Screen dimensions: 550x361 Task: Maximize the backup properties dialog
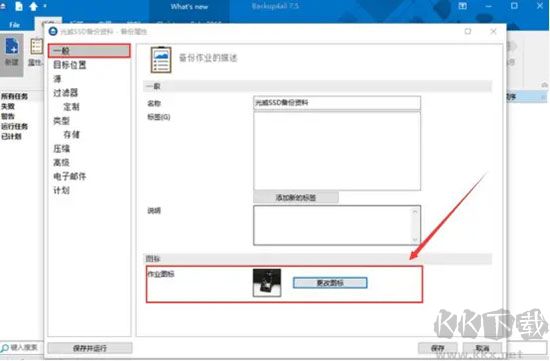click(x=468, y=31)
